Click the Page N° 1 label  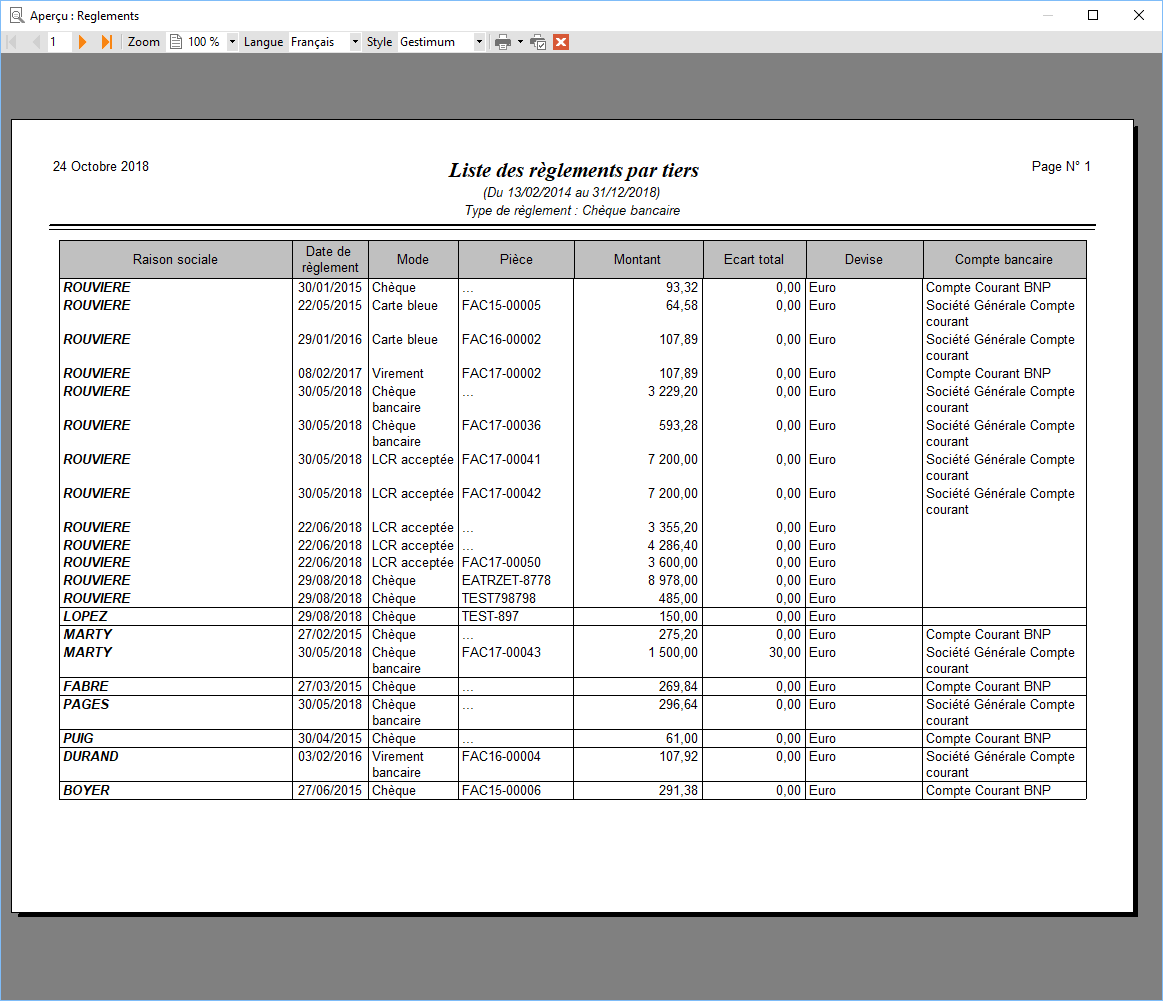[1061, 166]
